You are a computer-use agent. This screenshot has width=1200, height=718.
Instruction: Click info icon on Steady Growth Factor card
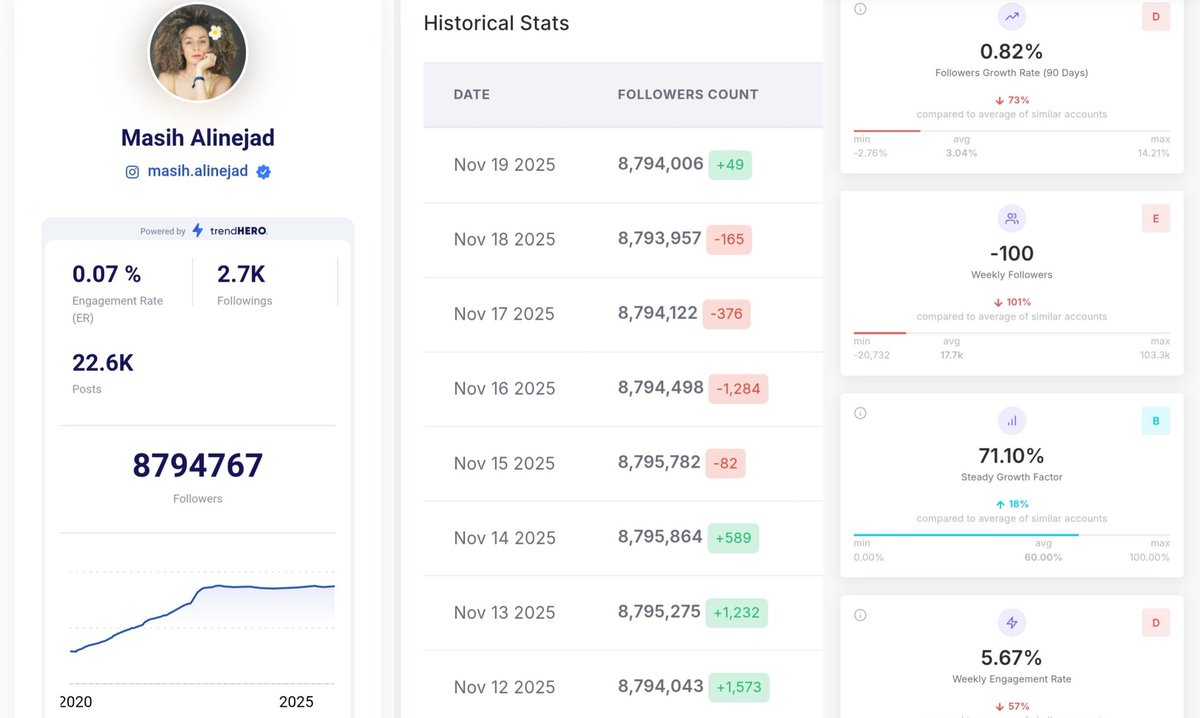(860, 413)
